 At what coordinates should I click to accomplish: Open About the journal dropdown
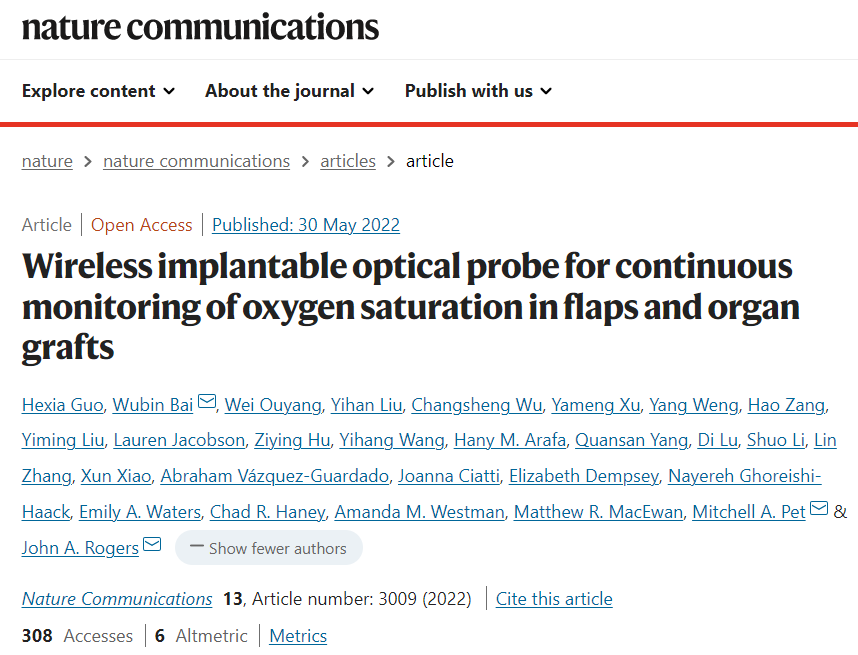pos(289,91)
